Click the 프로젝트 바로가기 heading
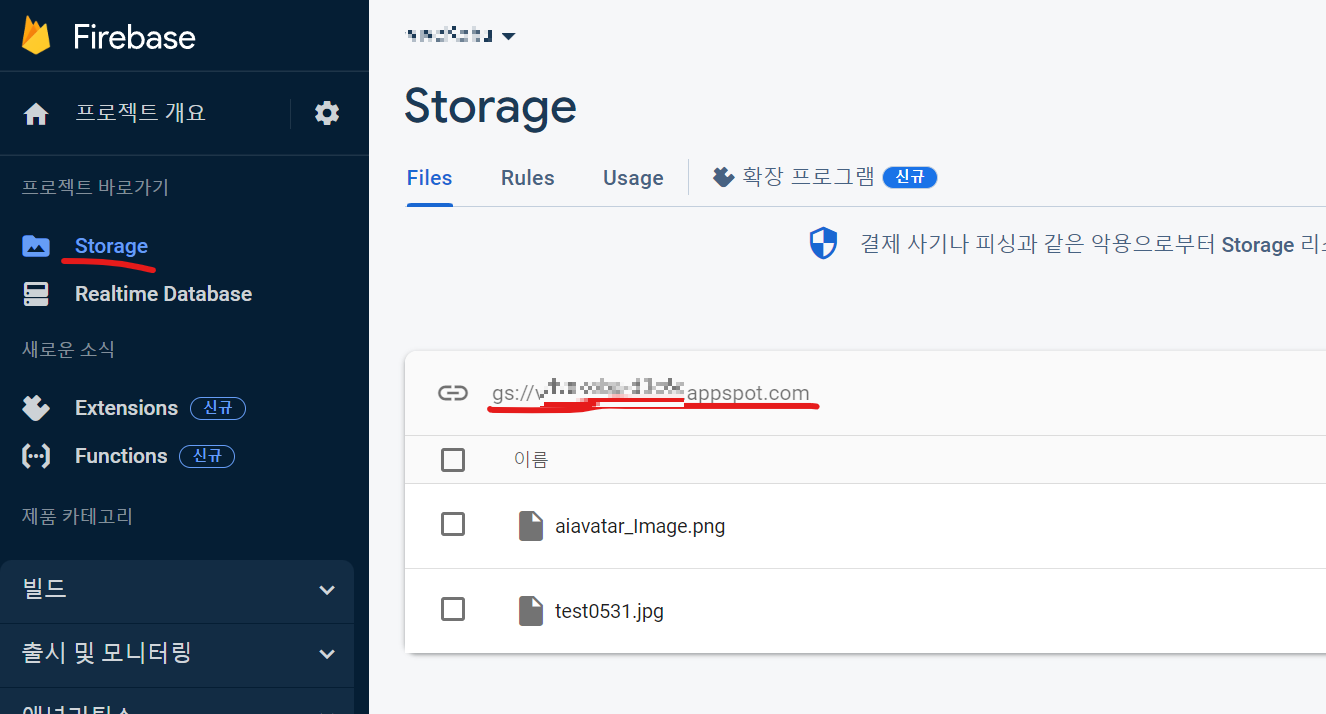 [x=96, y=187]
